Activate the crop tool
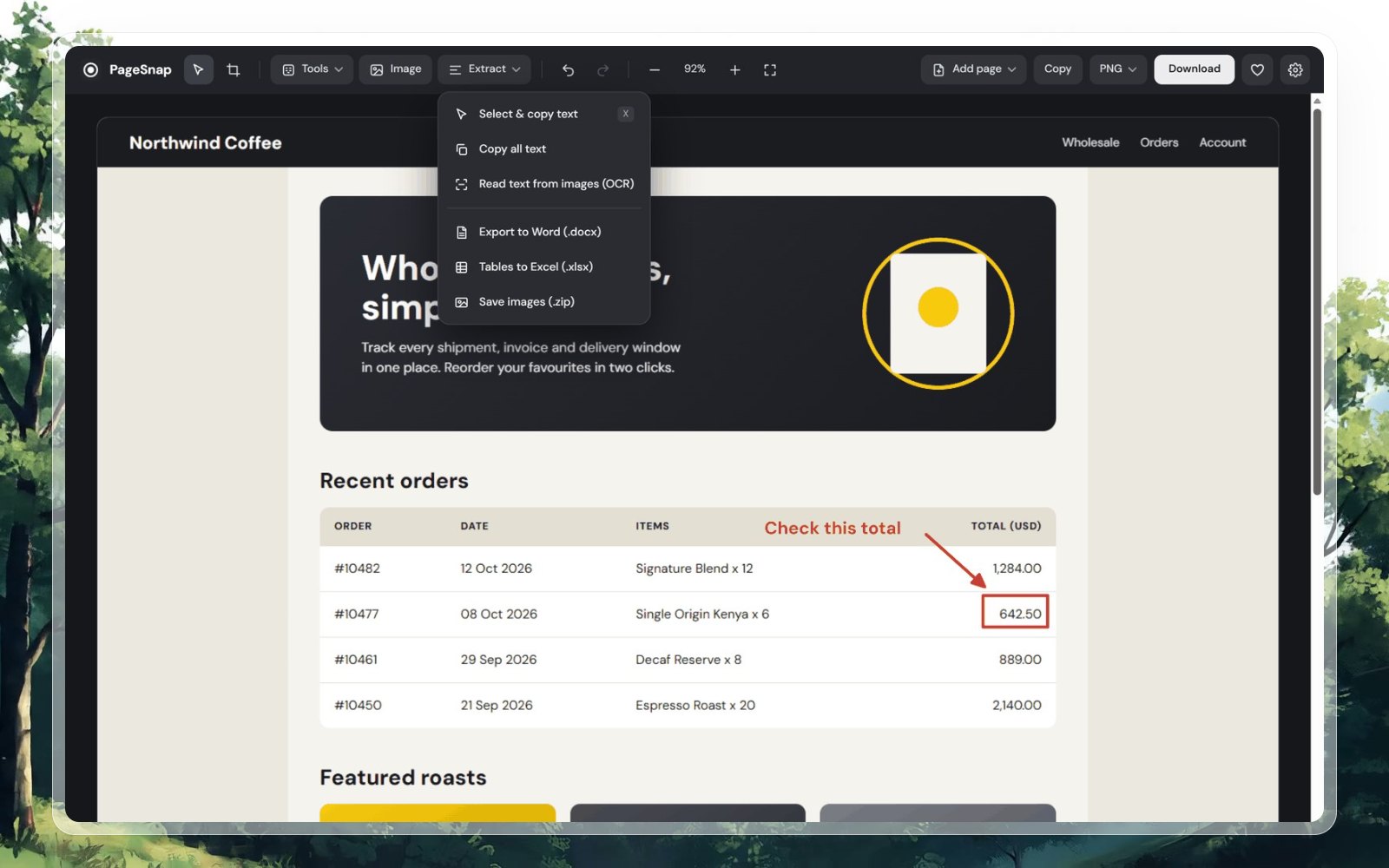 click(x=234, y=69)
